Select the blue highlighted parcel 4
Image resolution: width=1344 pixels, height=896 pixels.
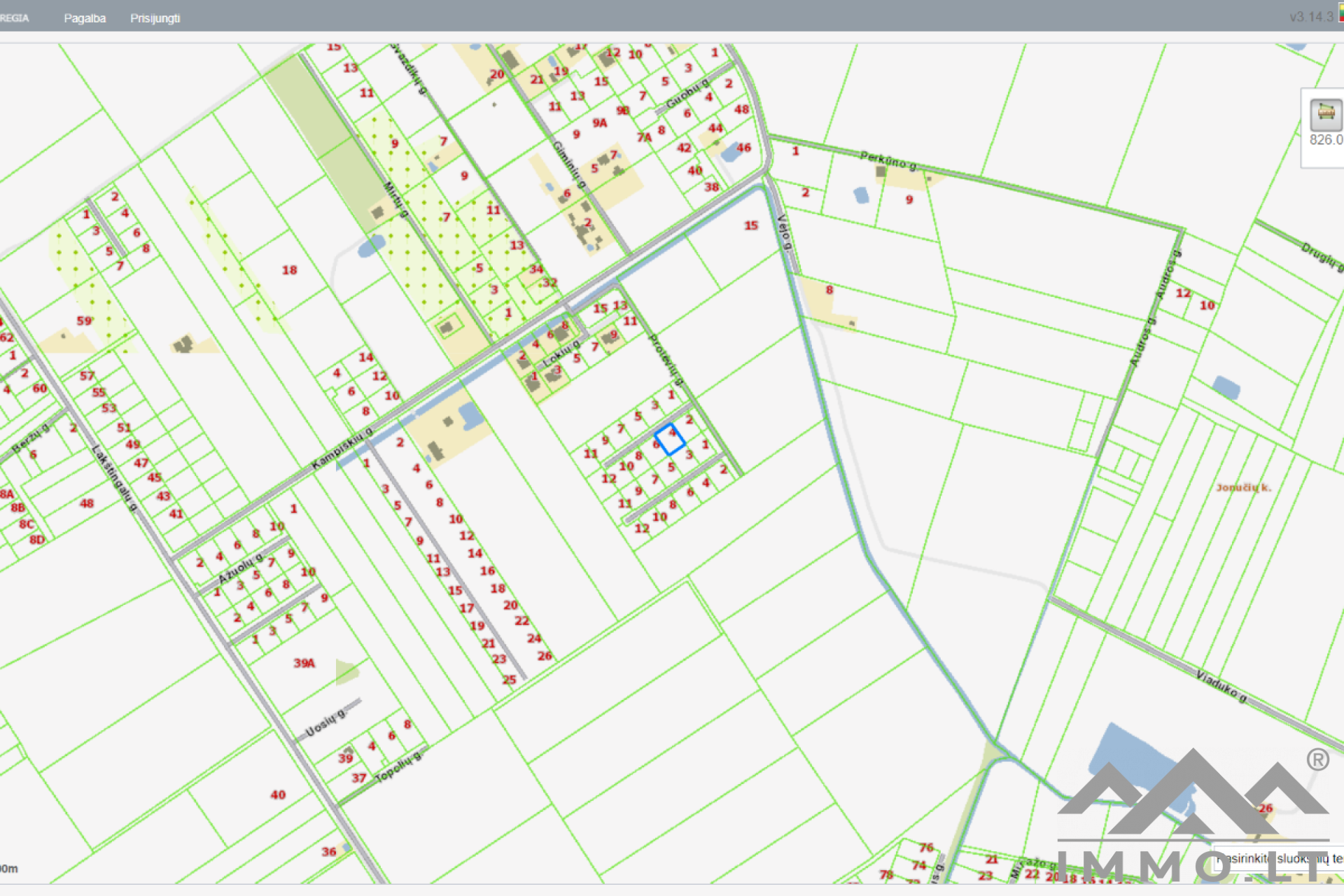click(x=670, y=440)
